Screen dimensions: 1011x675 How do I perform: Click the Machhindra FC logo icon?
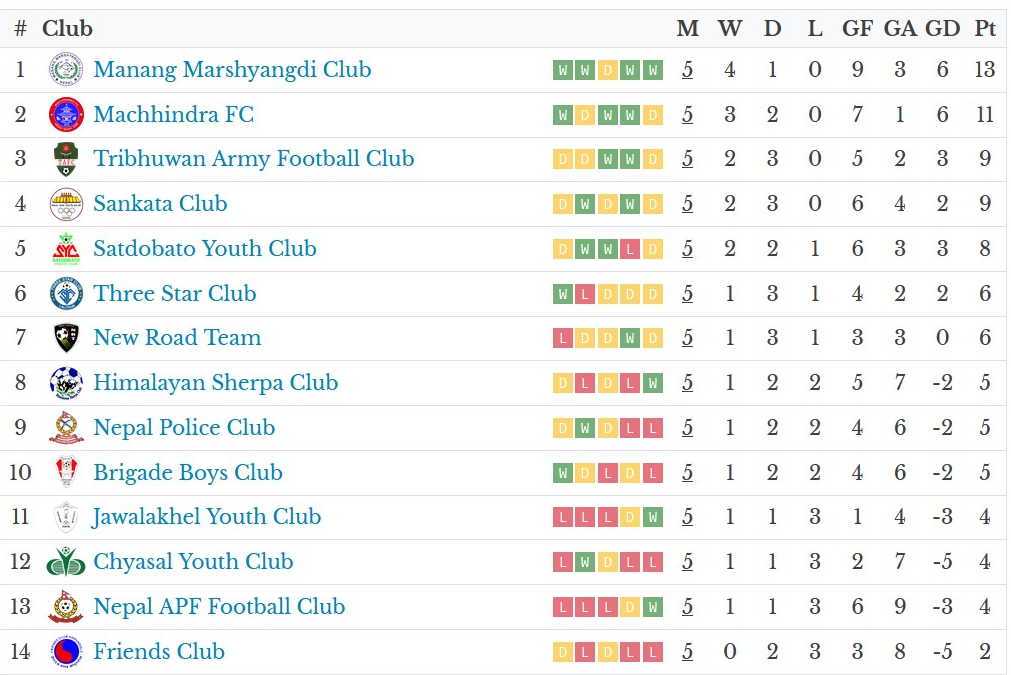(66, 115)
